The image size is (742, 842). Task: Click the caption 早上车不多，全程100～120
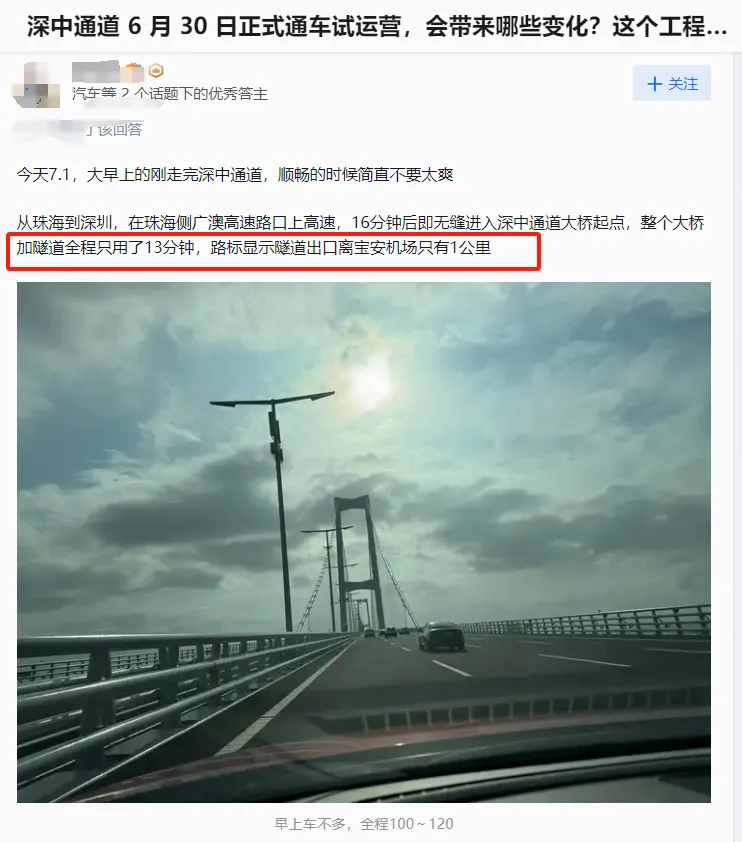pos(363,824)
